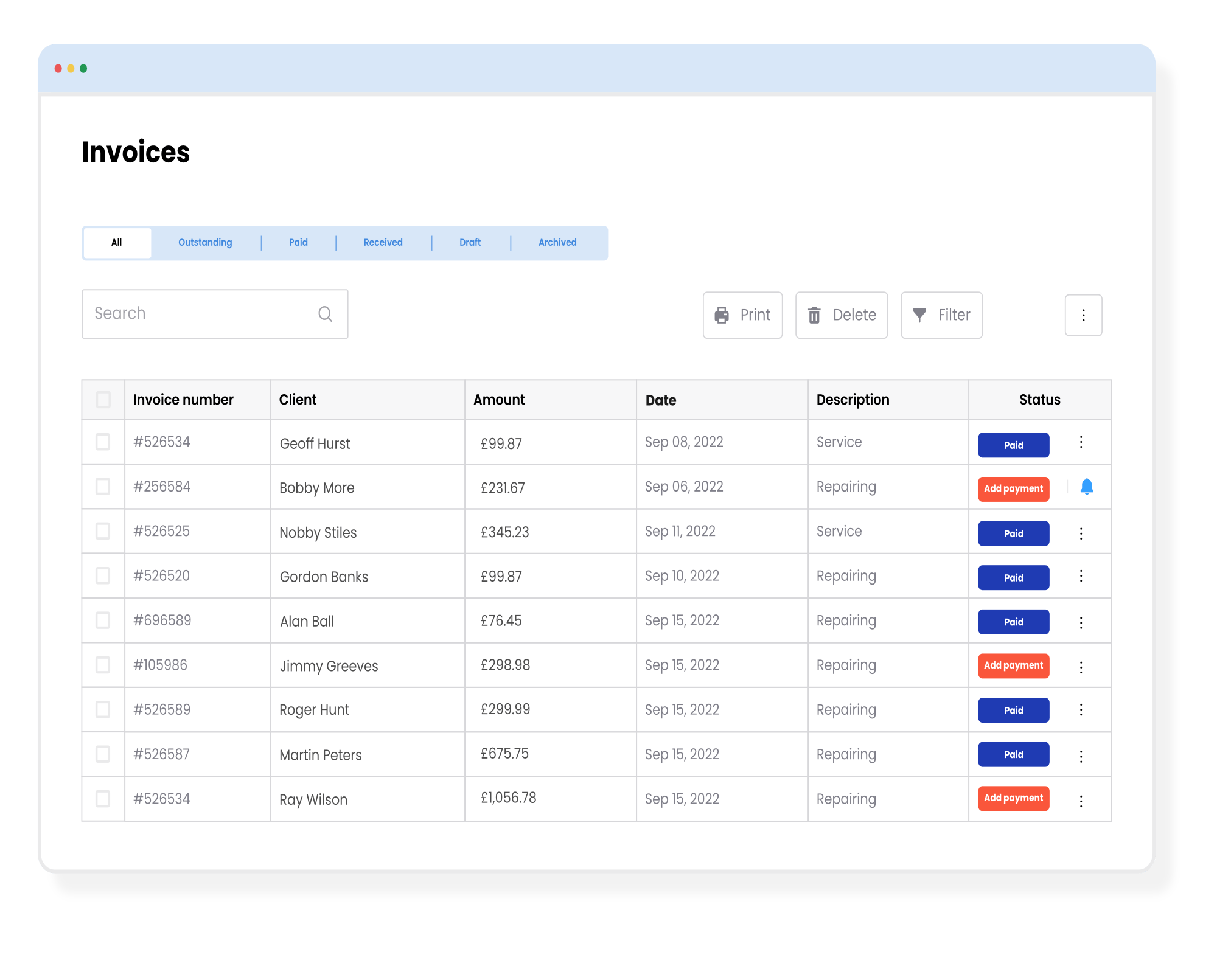The width and height of the screenshot is (1217, 980).
Task: Open row options for Geoff Hurst invoice
Action: [1081, 442]
